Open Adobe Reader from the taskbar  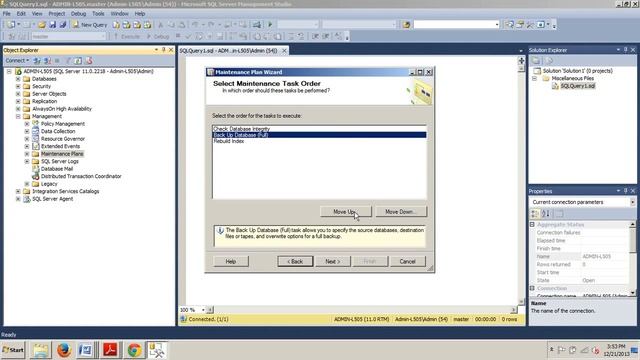pos(110,350)
